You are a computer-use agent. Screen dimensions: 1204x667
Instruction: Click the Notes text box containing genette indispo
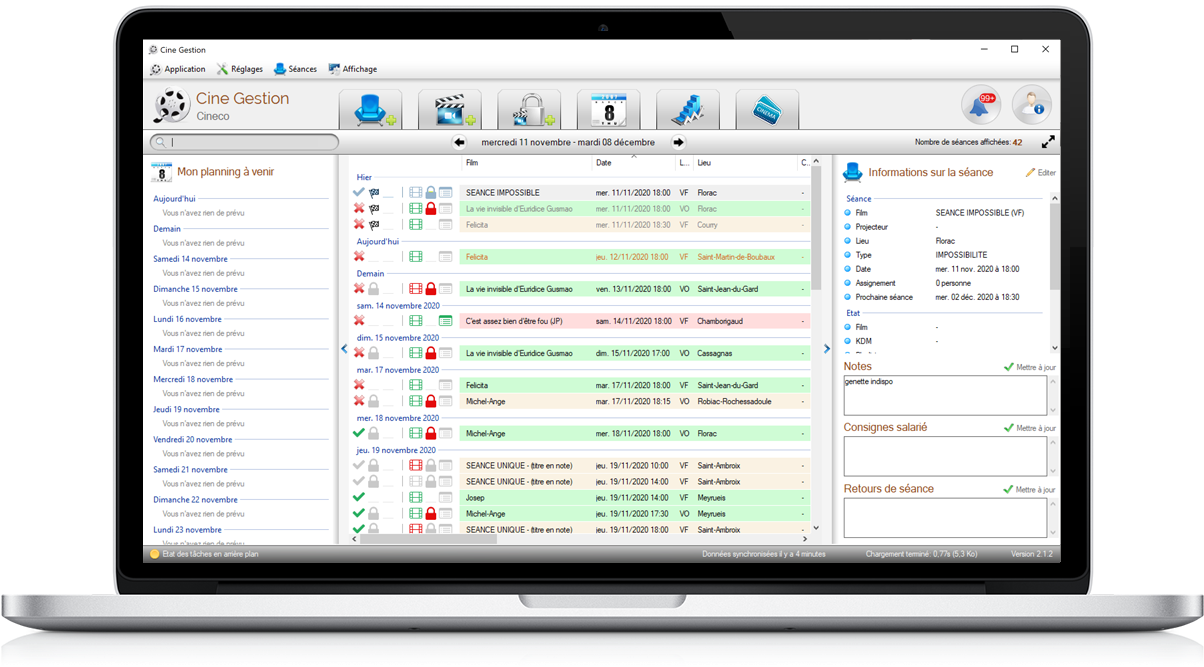click(945, 395)
